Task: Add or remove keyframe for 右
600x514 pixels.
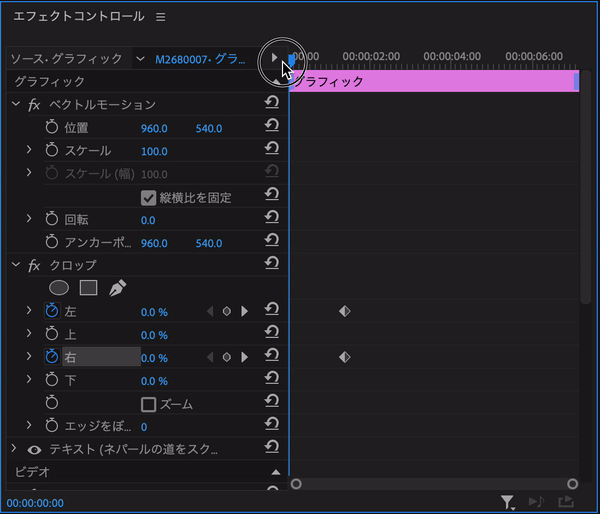Action: click(x=227, y=357)
